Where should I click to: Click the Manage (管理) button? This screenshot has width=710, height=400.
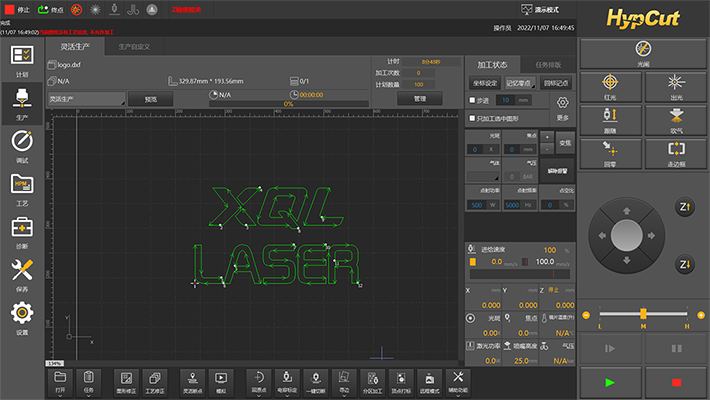pyautogui.click(x=420, y=99)
